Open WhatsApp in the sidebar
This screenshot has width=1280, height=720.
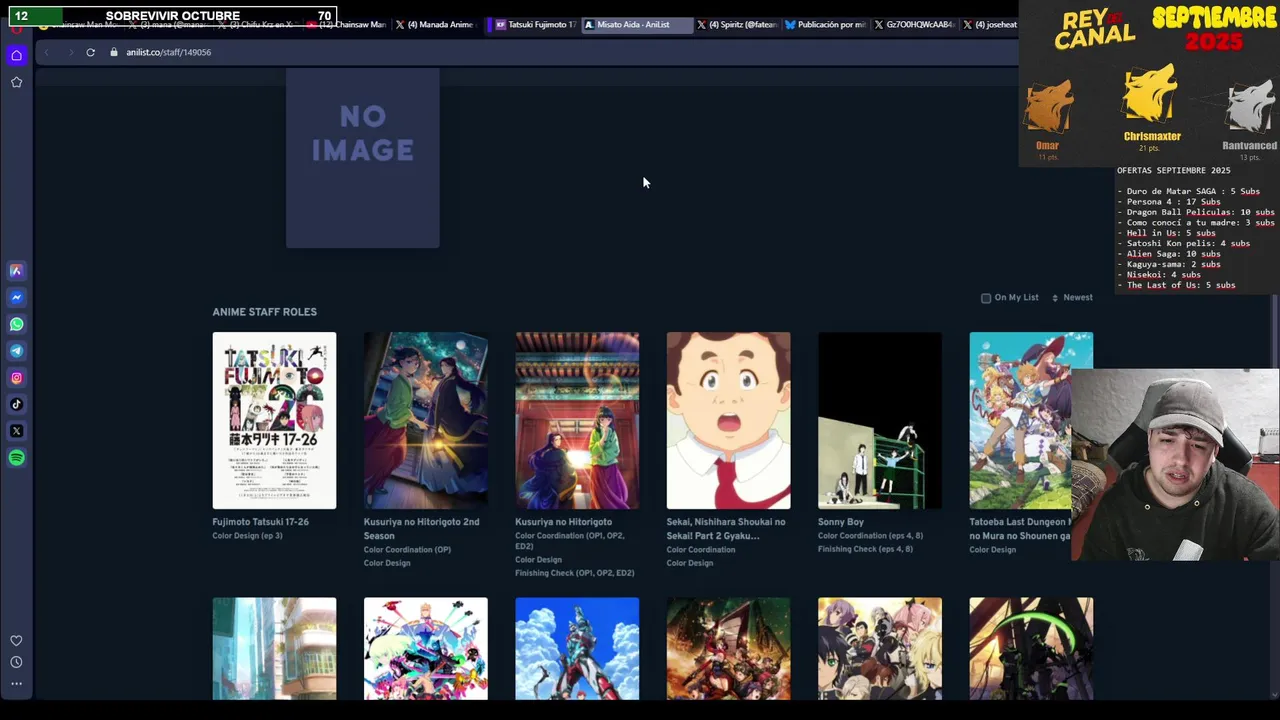click(16, 324)
